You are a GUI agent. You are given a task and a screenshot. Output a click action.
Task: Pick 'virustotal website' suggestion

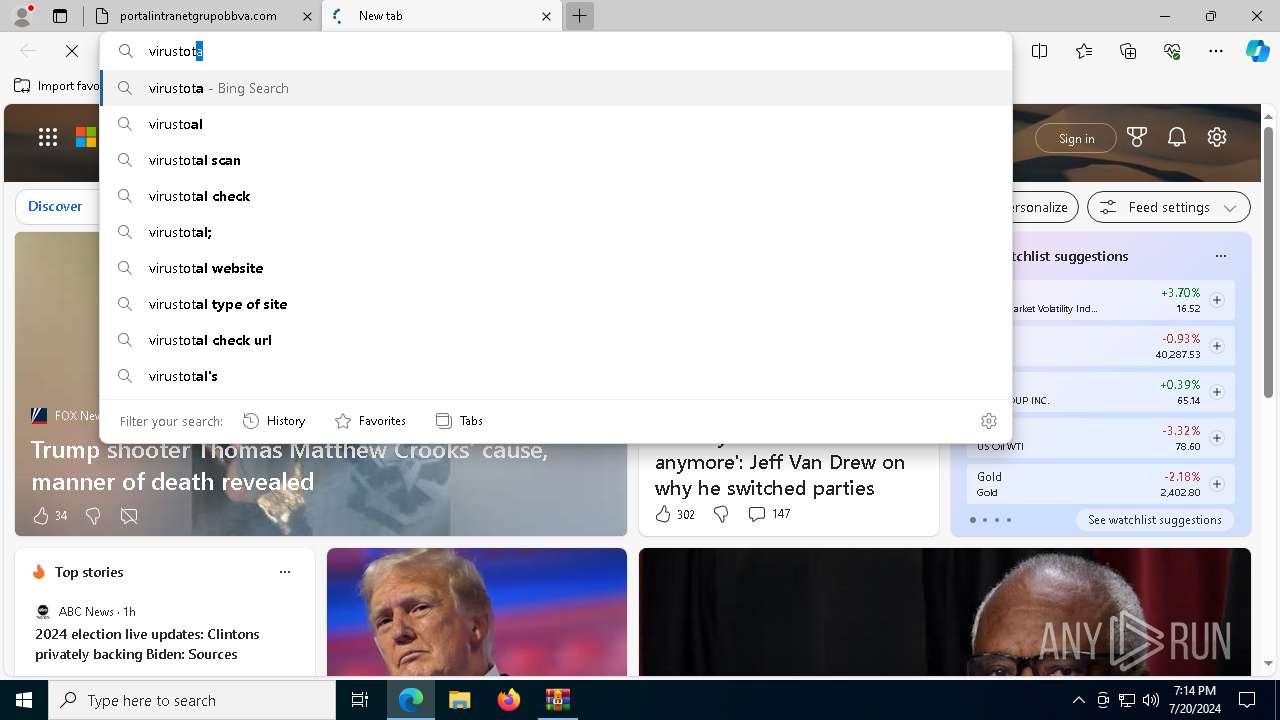[x=556, y=268]
